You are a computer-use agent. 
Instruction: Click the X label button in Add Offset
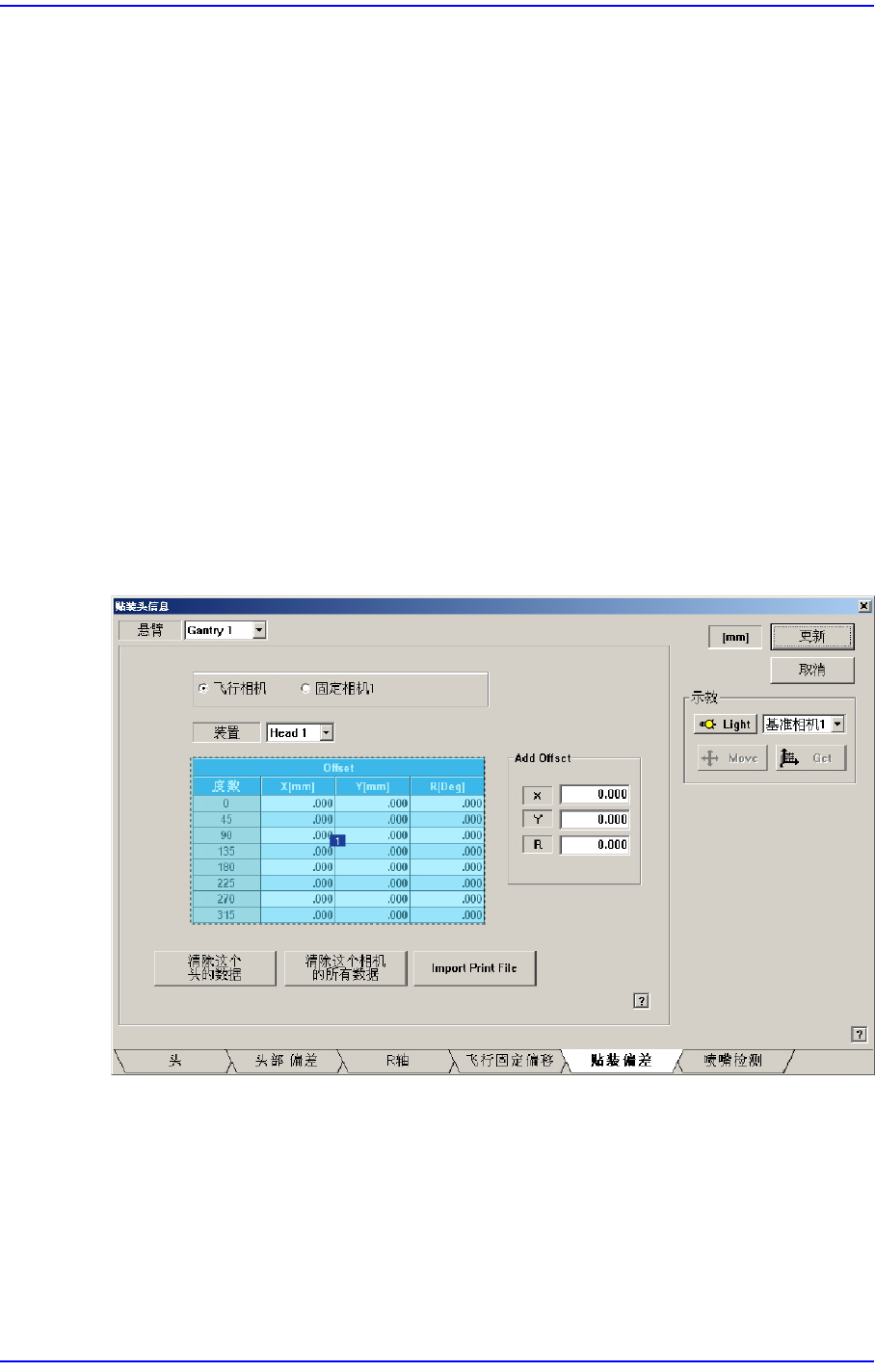pos(538,796)
